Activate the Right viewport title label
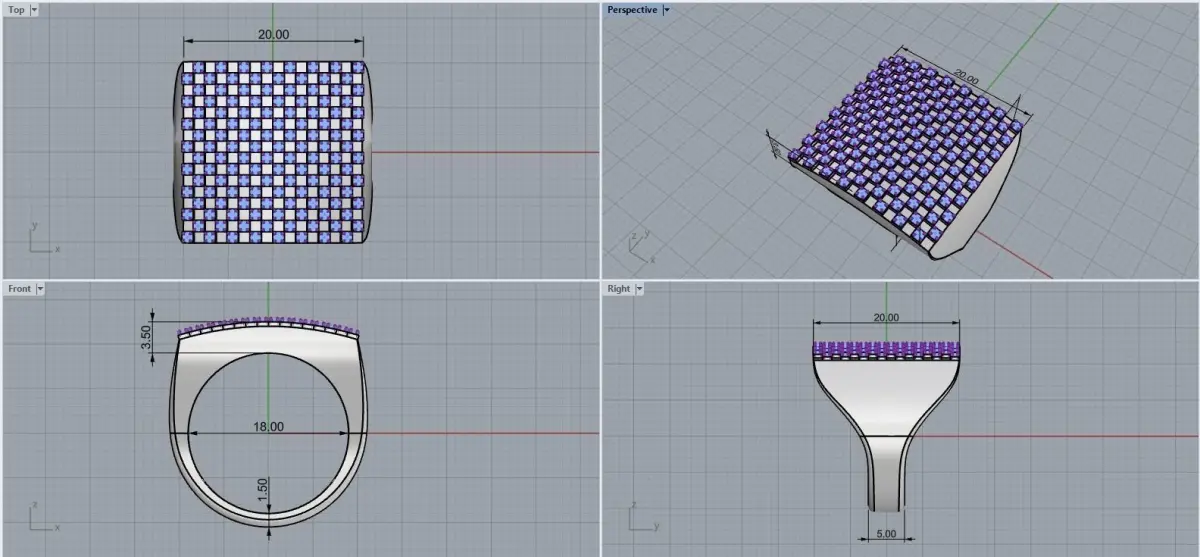The height and width of the screenshot is (557, 1200). pyautogui.click(x=619, y=289)
